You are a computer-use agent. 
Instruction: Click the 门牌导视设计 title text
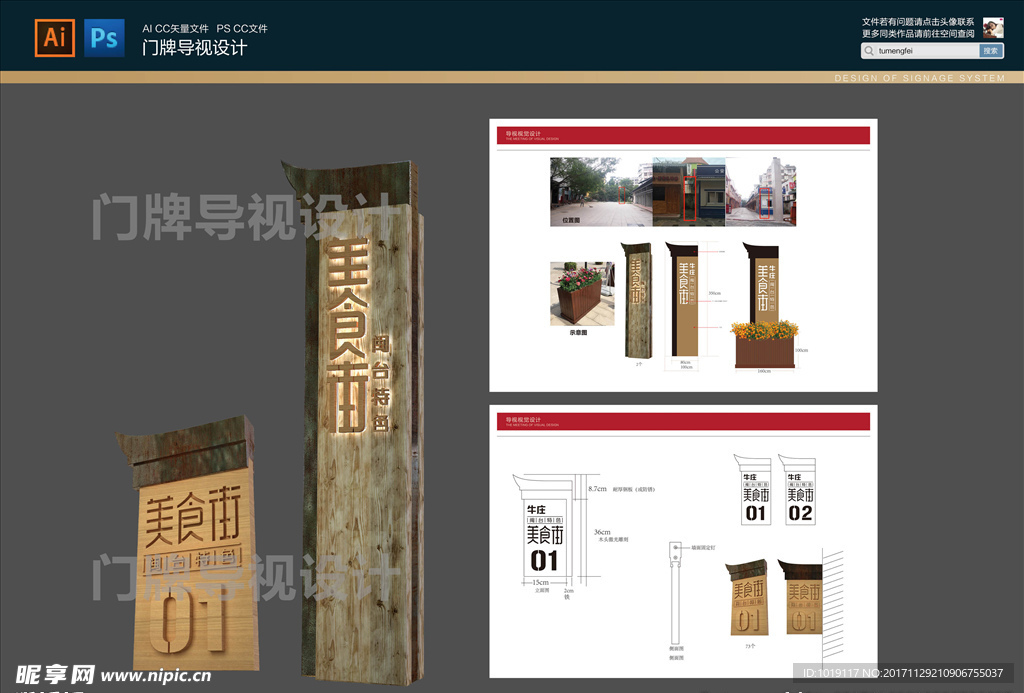click(x=194, y=47)
